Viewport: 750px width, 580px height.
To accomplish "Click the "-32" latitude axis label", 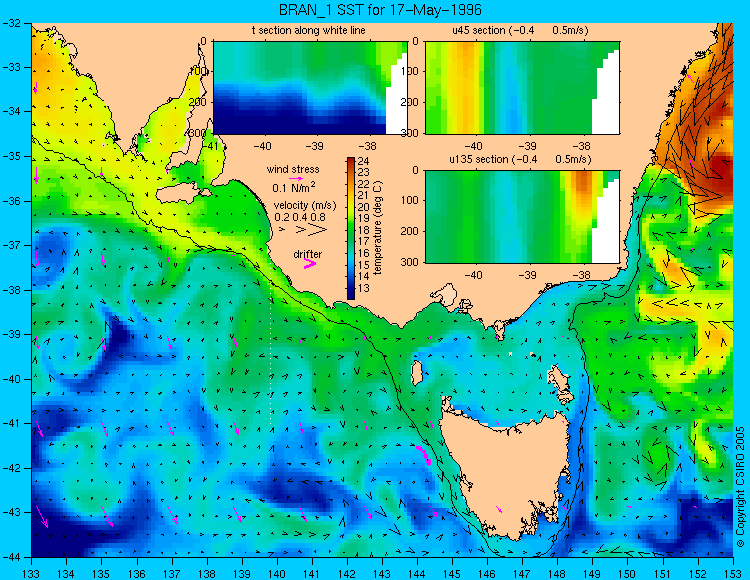I will 10,22.
